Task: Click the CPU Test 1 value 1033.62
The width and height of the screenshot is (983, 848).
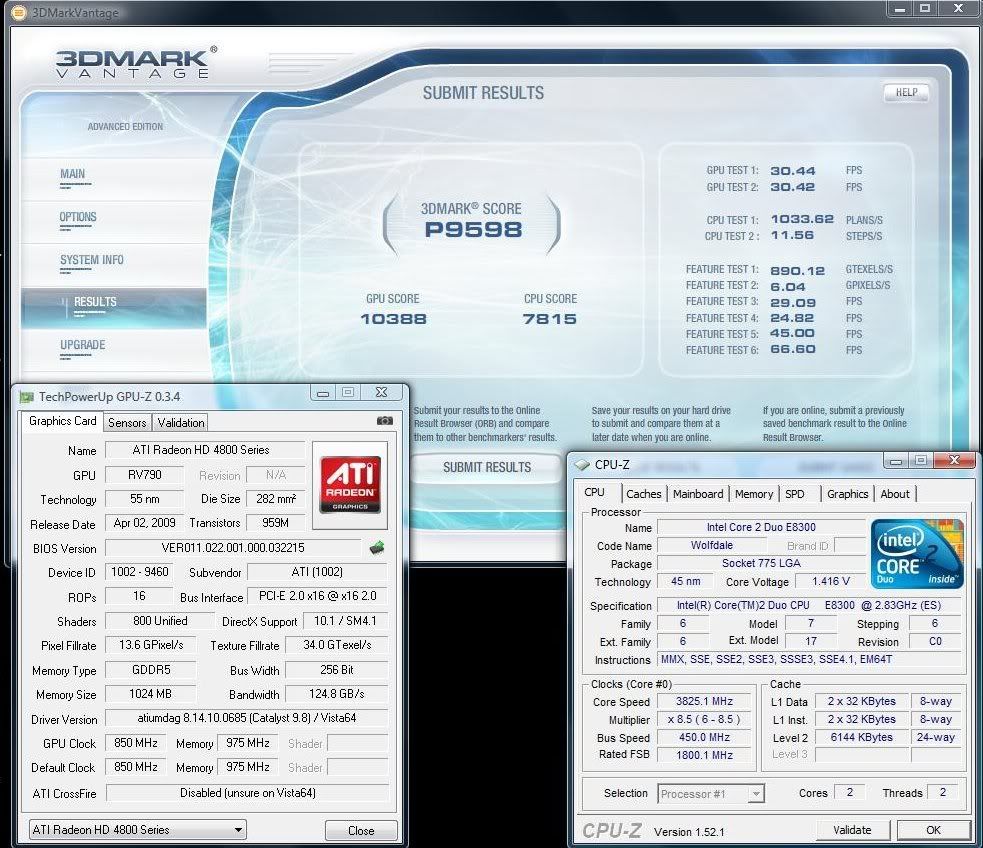Action: click(802, 219)
